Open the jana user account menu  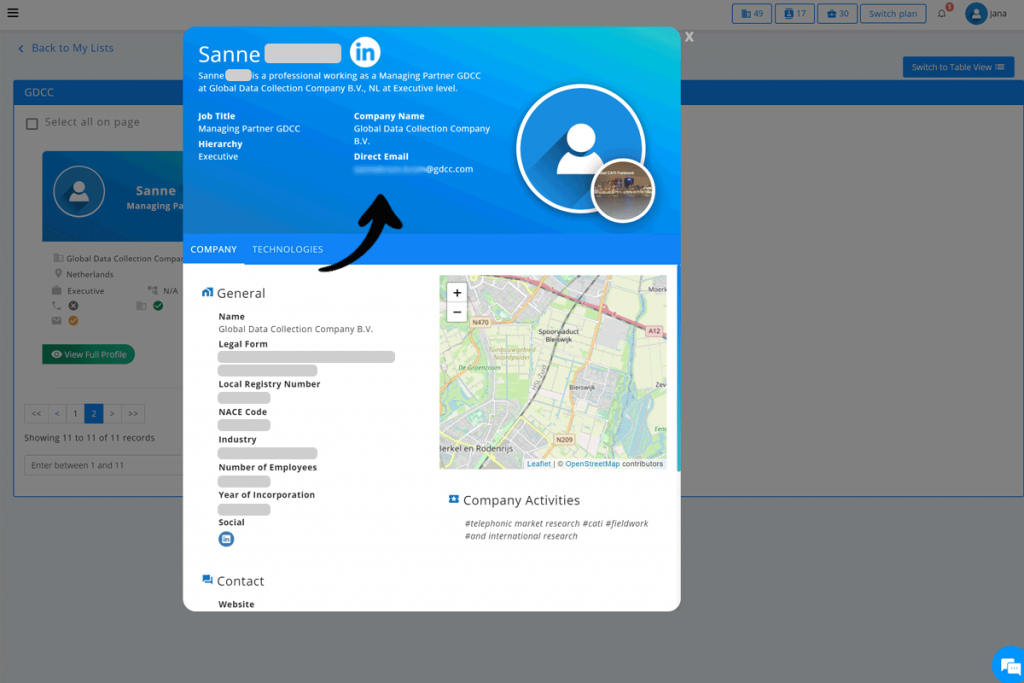pos(986,14)
